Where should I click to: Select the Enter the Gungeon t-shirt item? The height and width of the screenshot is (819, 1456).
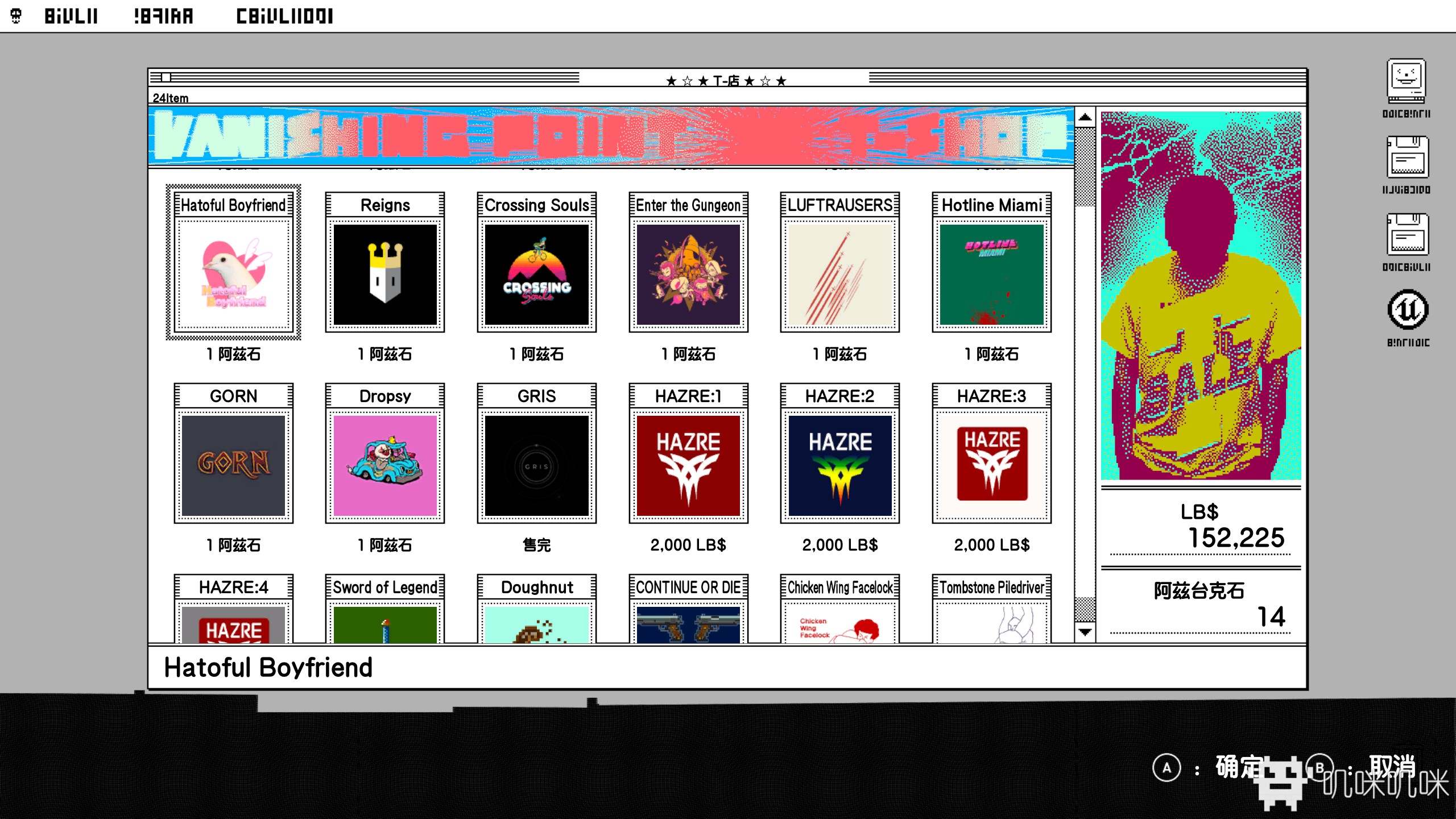click(x=687, y=275)
